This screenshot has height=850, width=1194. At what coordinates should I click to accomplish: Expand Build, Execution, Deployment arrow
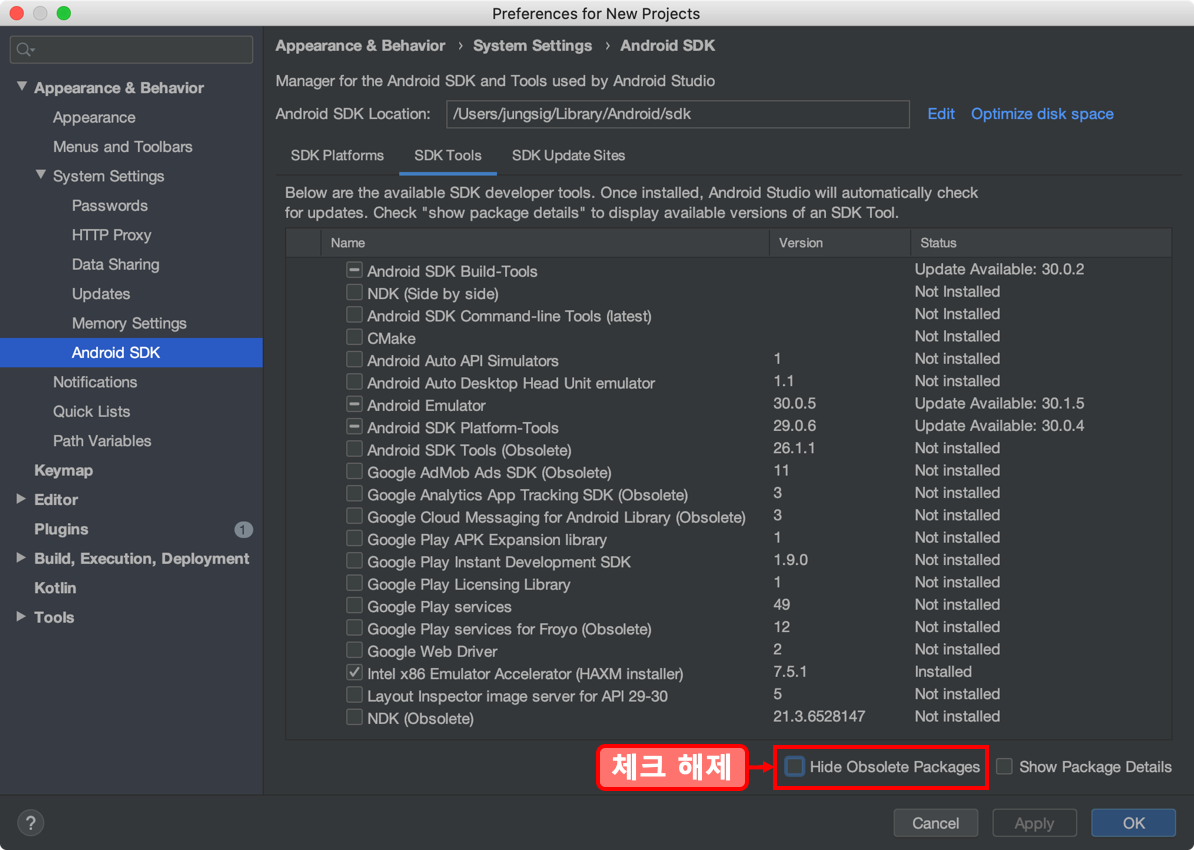21,558
